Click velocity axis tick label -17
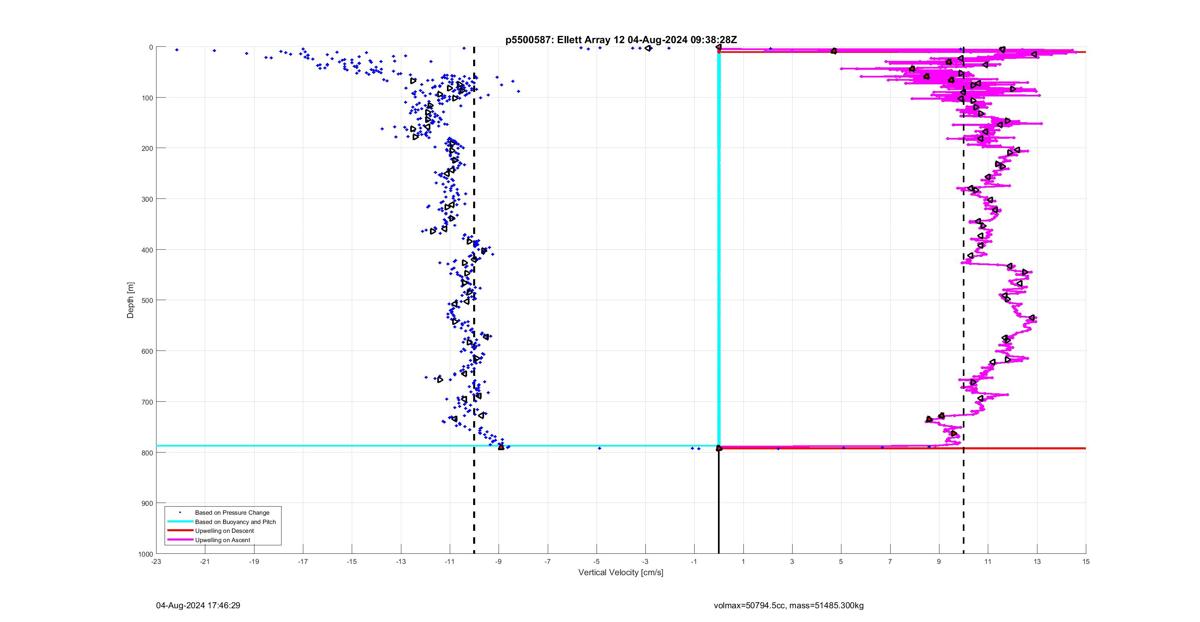Image resolution: width=1200 pixels, height=622 pixels. pos(303,562)
